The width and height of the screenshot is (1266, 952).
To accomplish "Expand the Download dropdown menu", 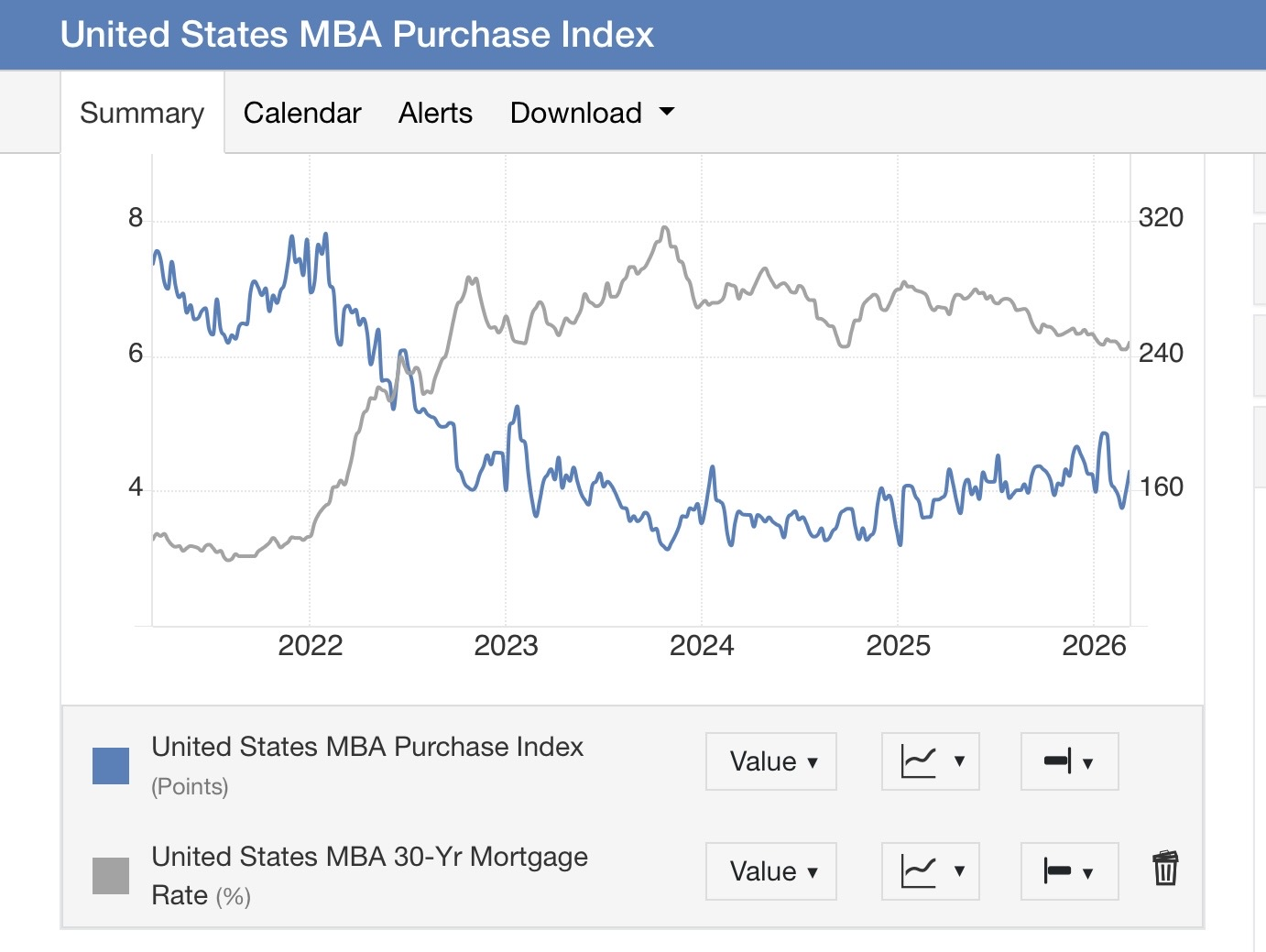I will pos(592,113).
